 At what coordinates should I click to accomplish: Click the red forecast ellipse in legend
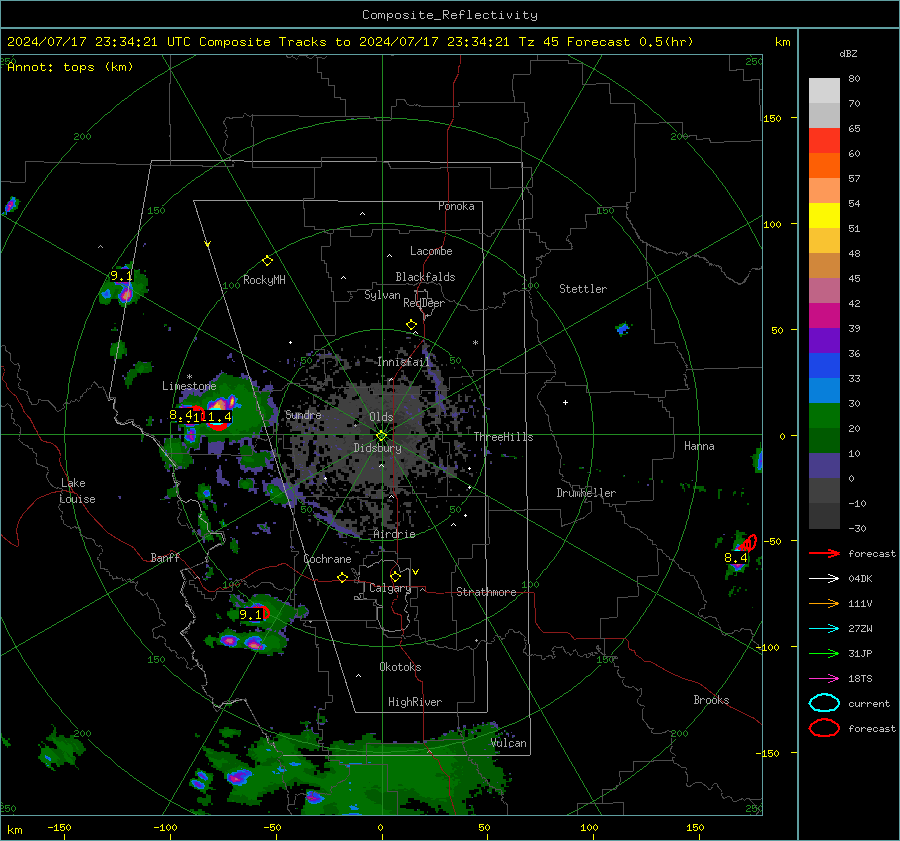(x=825, y=728)
